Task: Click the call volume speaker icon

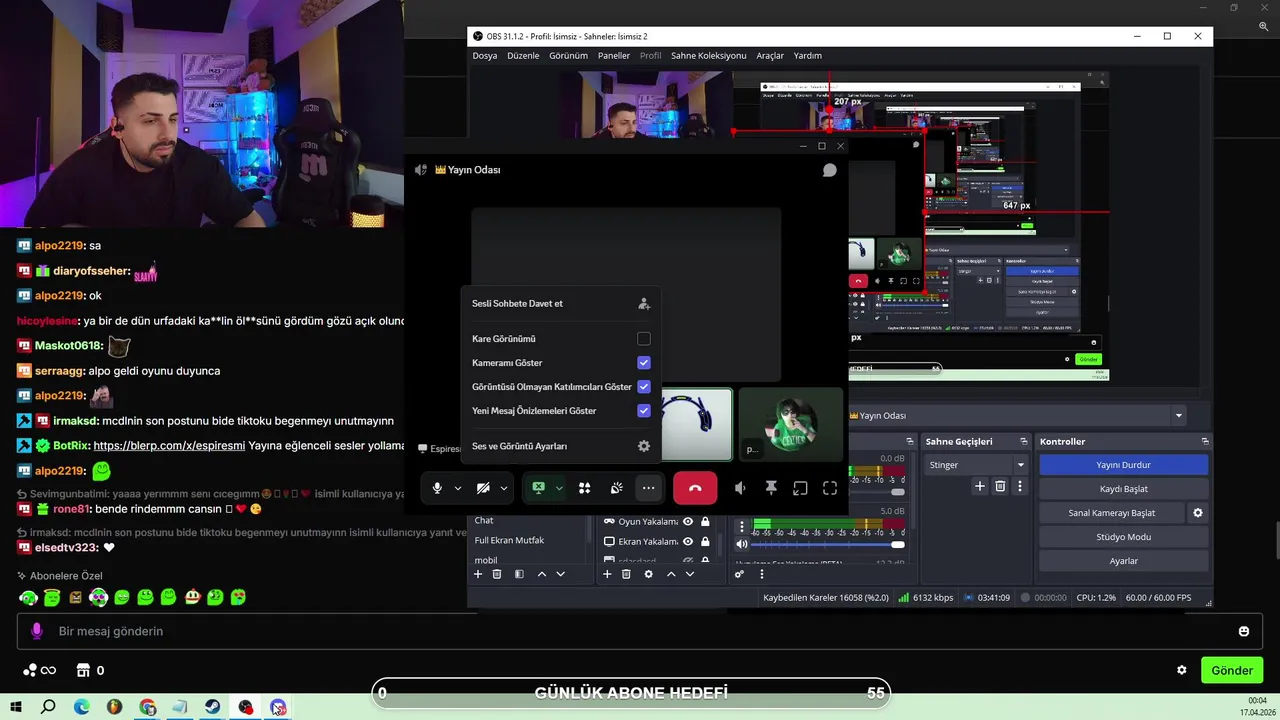Action: 740,488
